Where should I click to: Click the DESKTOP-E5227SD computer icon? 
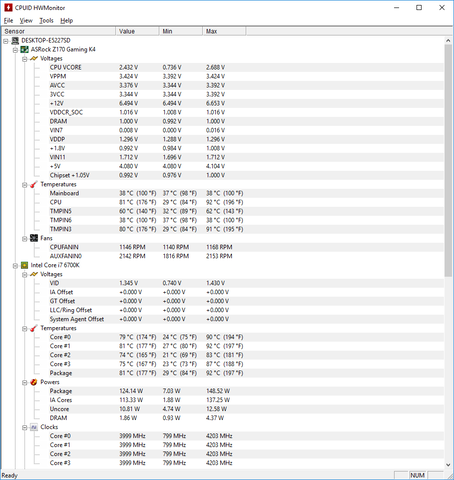click(x=15, y=41)
